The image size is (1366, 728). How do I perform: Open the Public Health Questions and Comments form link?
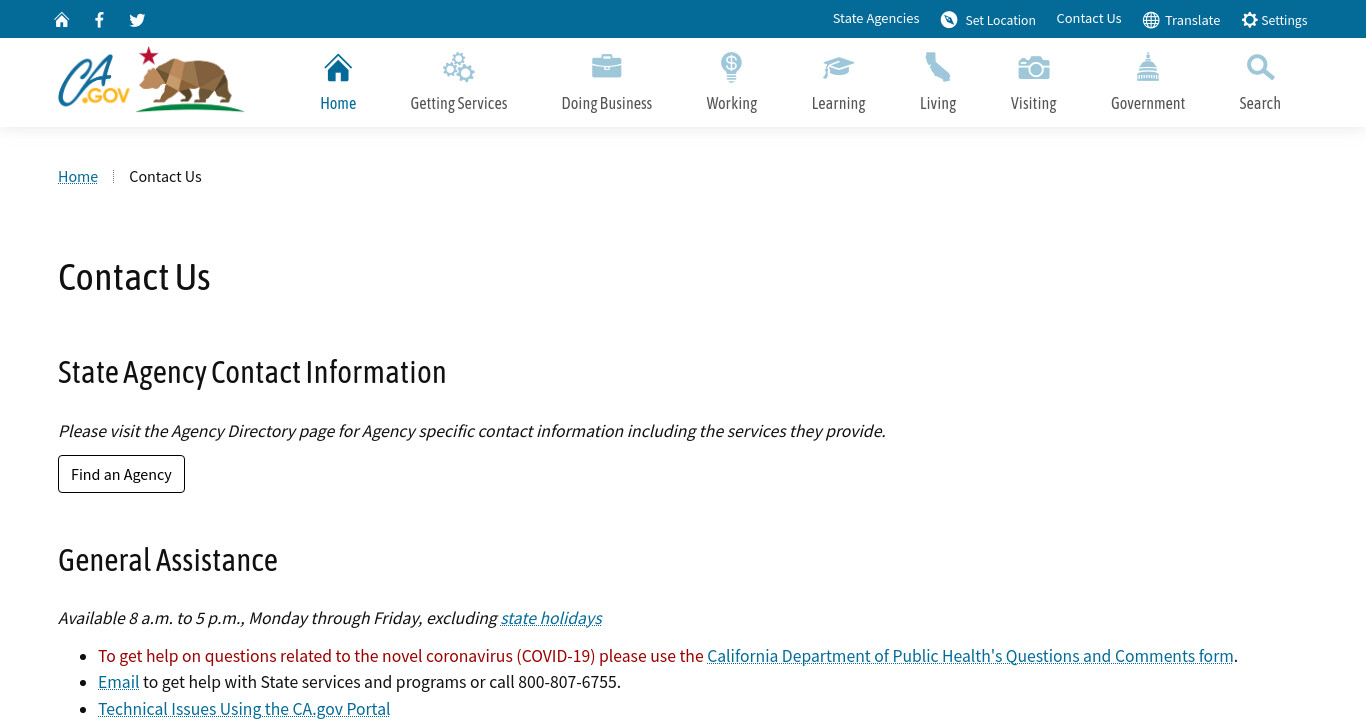[970, 656]
